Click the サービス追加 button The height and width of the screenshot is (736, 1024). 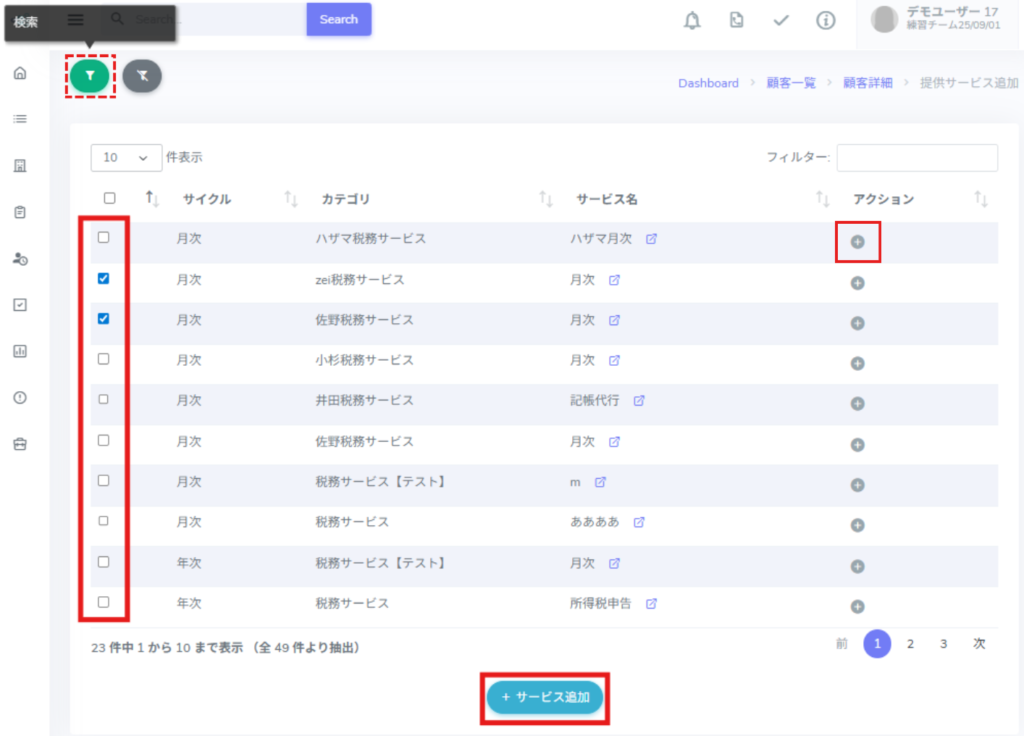pos(545,697)
